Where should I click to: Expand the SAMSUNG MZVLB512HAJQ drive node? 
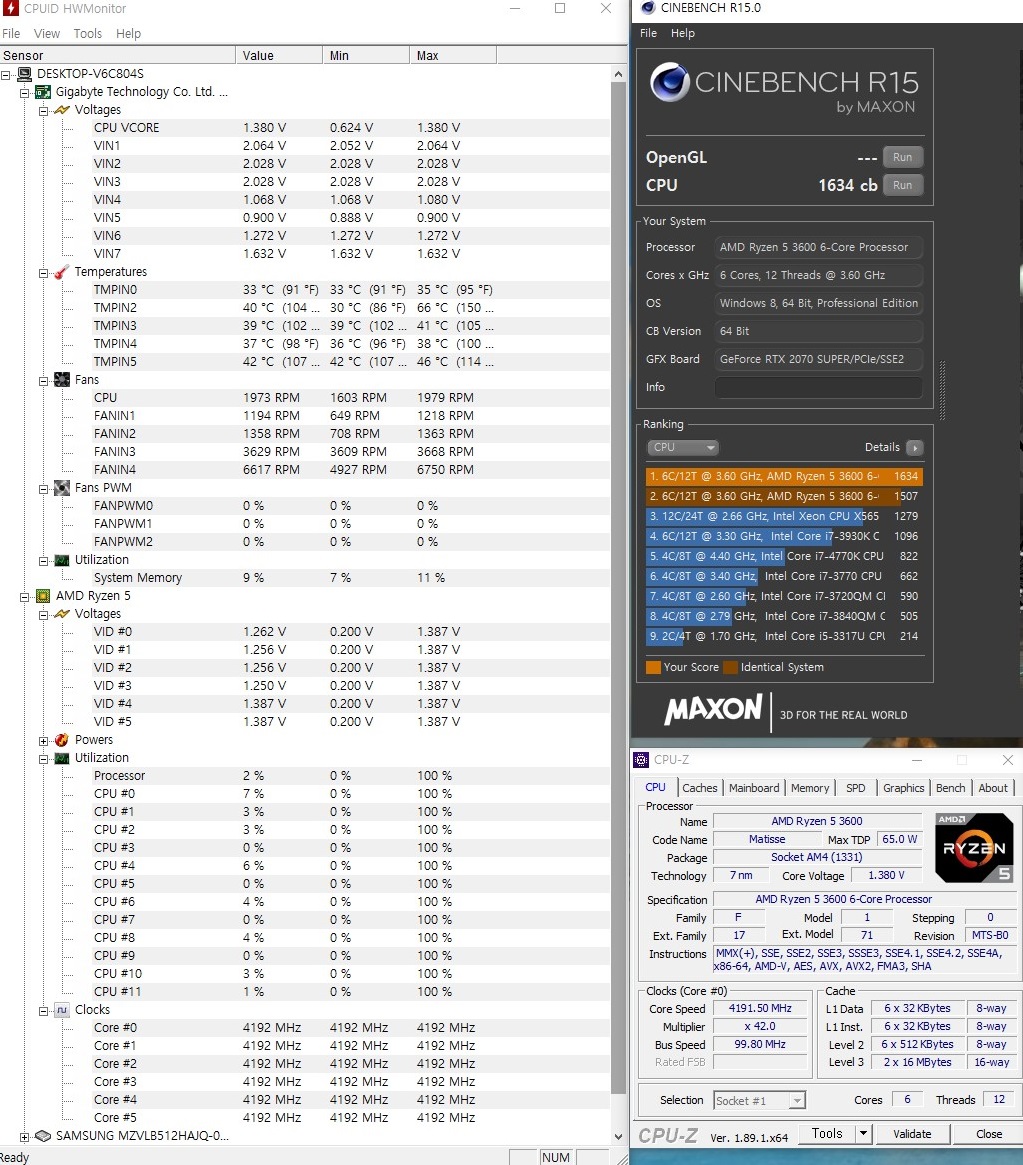click(x=25, y=1137)
